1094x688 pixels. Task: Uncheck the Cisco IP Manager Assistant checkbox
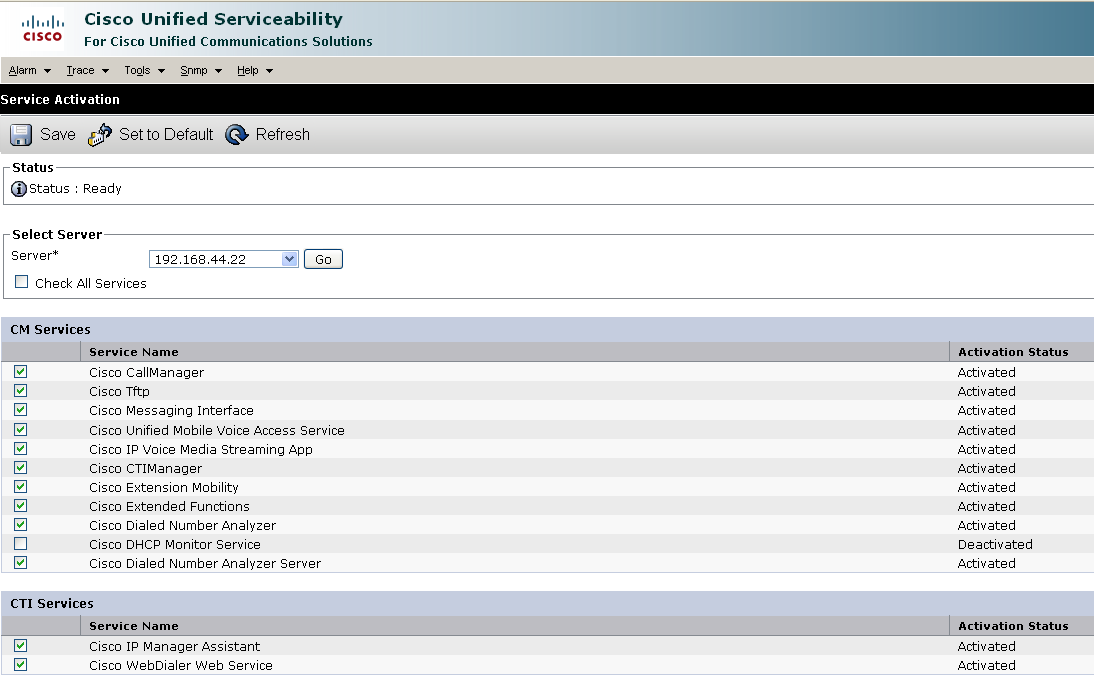click(21, 645)
